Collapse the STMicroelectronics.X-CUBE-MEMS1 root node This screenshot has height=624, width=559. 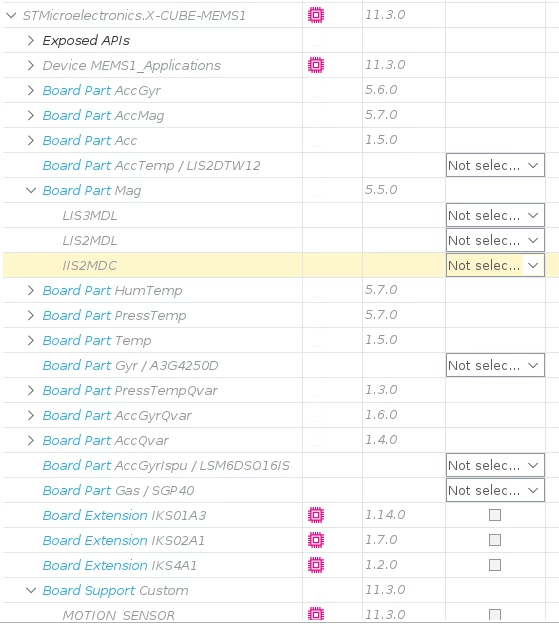click(x=11, y=16)
